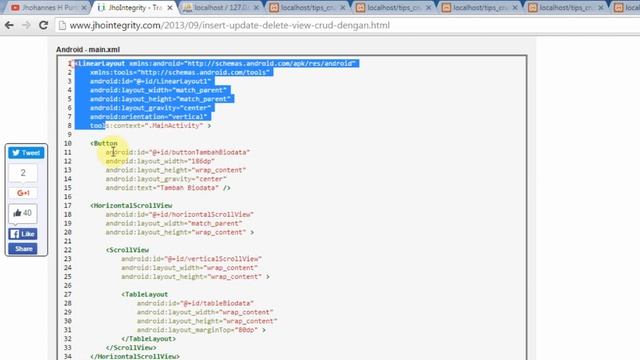Click 'Tambah Biodata' text attribute on line 15
The image size is (640, 360).
point(168,188)
